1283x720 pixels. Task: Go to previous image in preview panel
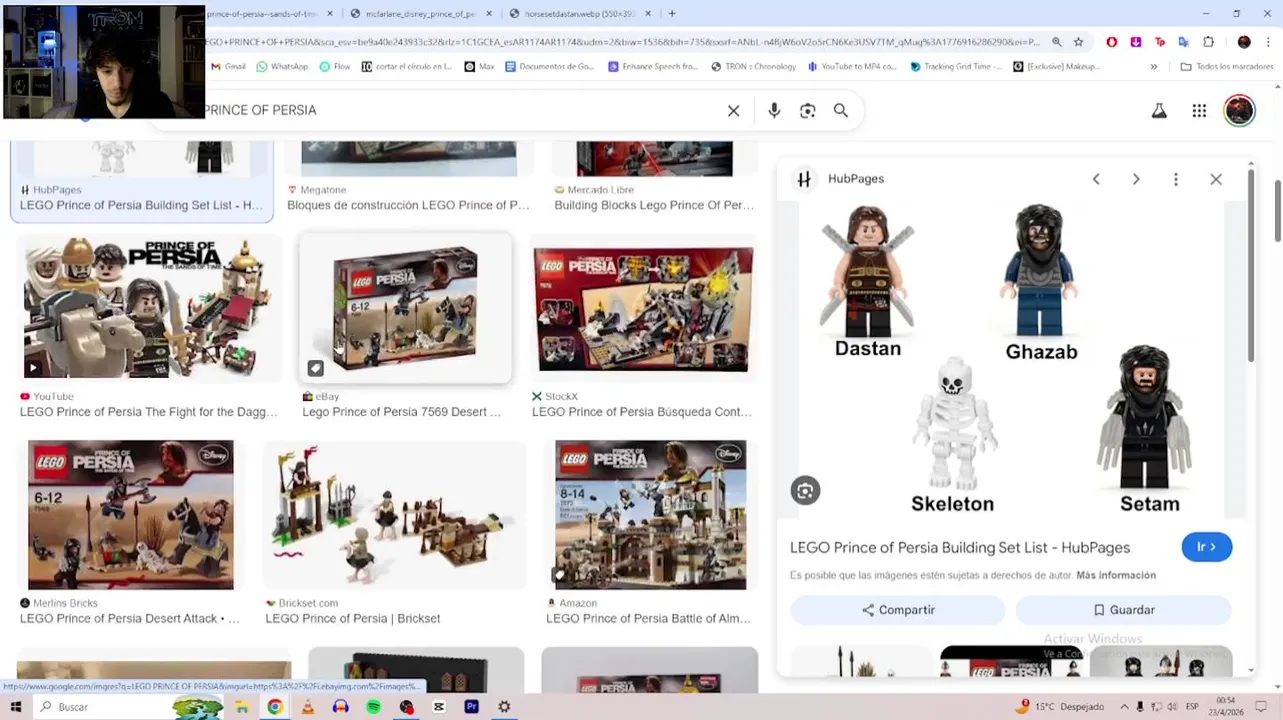click(x=1096, y=179)
